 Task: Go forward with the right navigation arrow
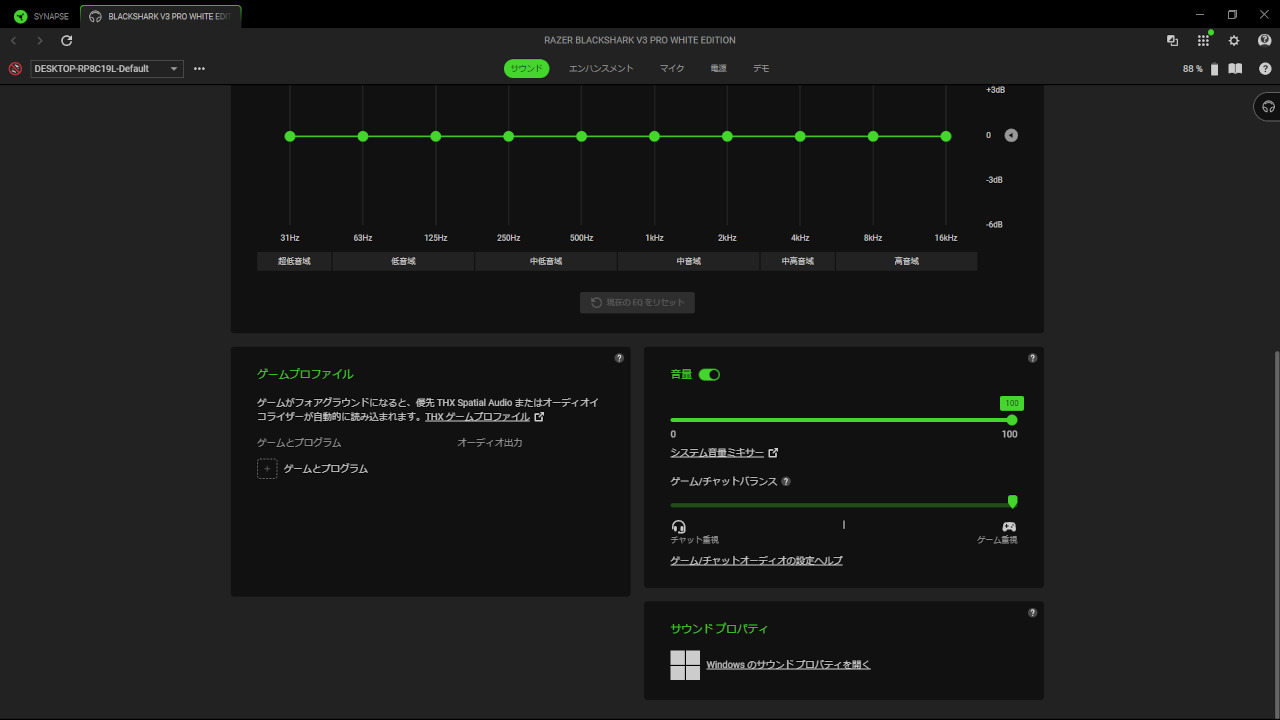[40, 41]
